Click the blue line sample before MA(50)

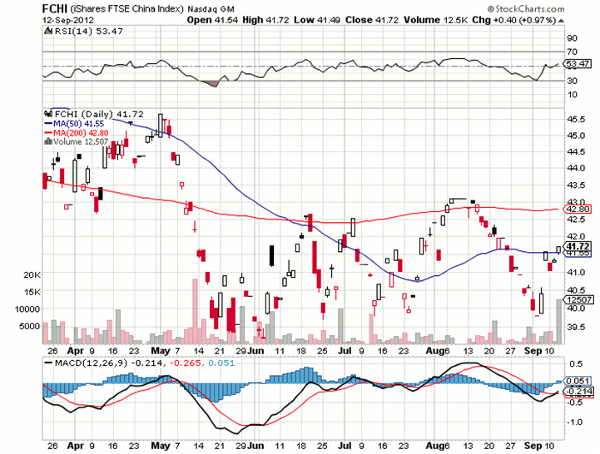click(x=48, y=124)
